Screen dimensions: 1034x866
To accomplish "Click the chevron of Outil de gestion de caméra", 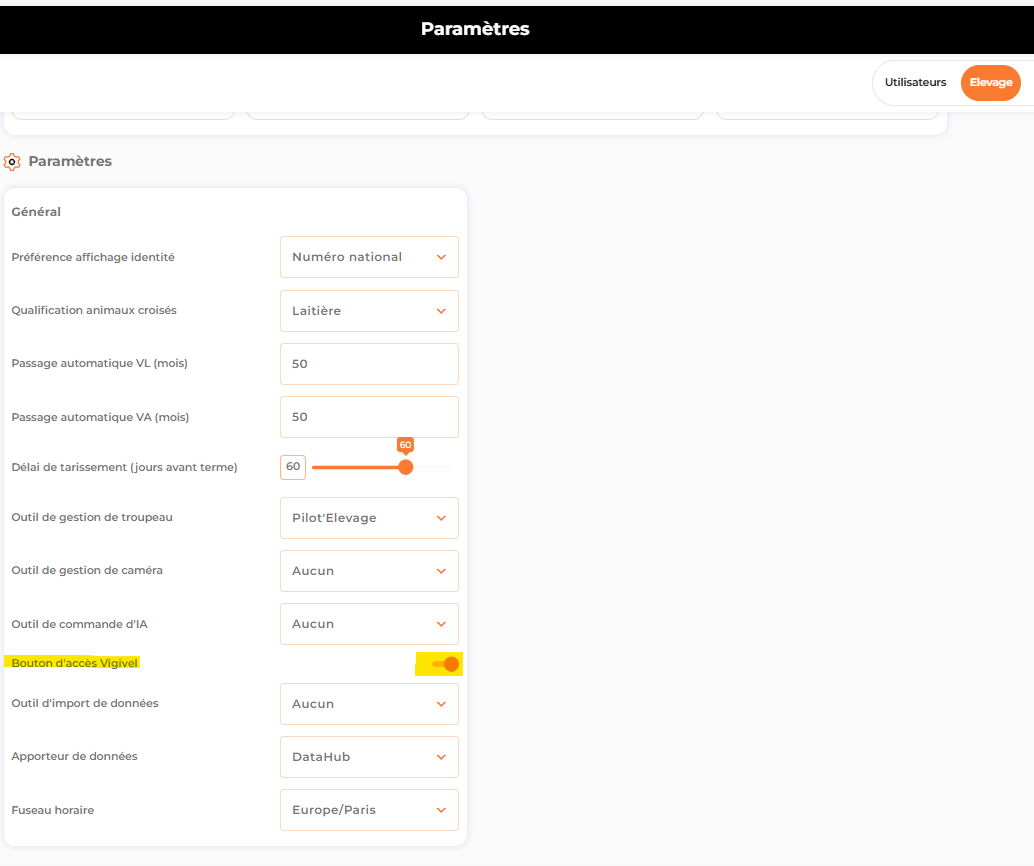I will 441,571.
